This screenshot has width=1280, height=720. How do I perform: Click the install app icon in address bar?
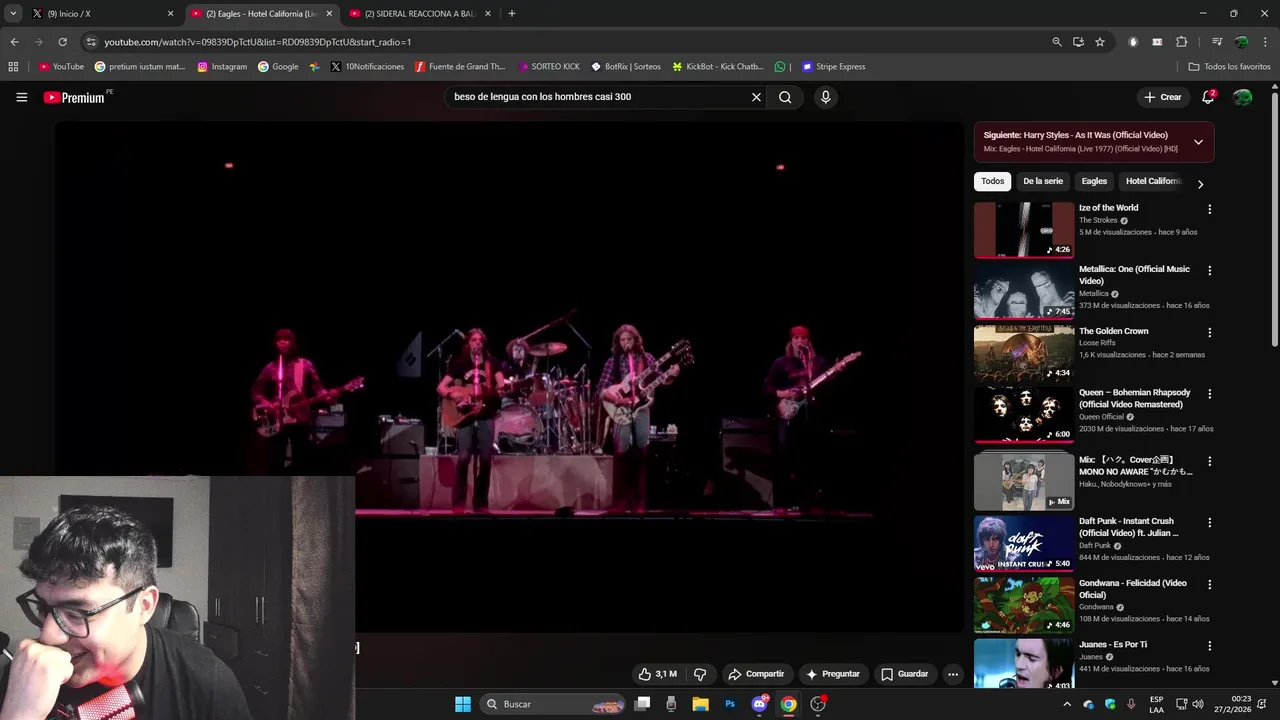click(x=1078, y=42)
